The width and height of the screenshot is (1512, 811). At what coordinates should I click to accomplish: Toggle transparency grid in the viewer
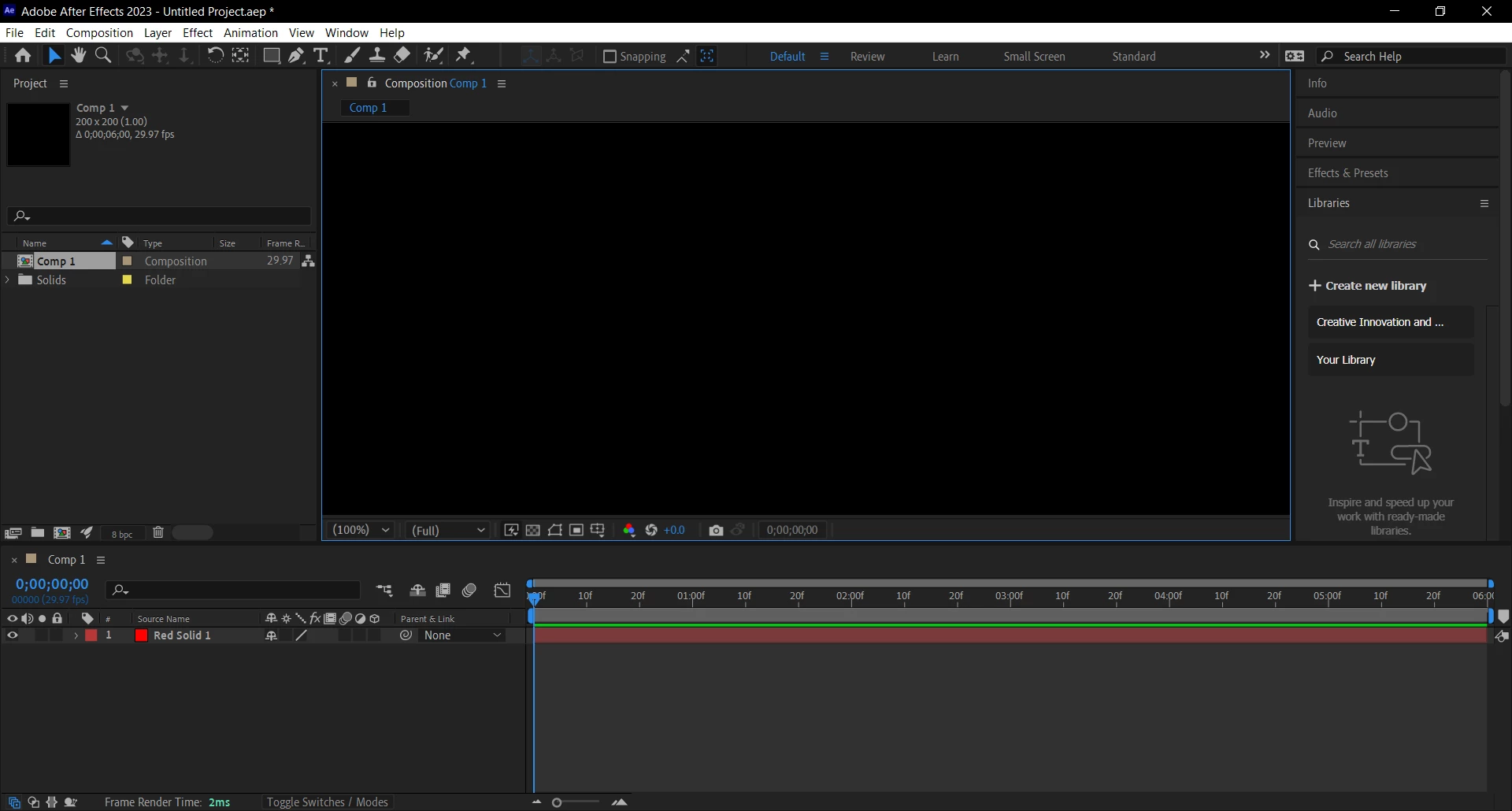[533, 531]
